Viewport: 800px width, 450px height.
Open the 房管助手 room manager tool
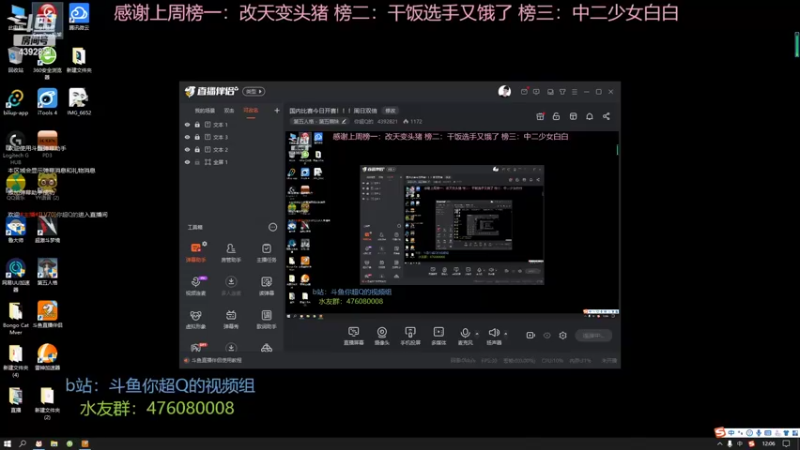coord(231,253)
